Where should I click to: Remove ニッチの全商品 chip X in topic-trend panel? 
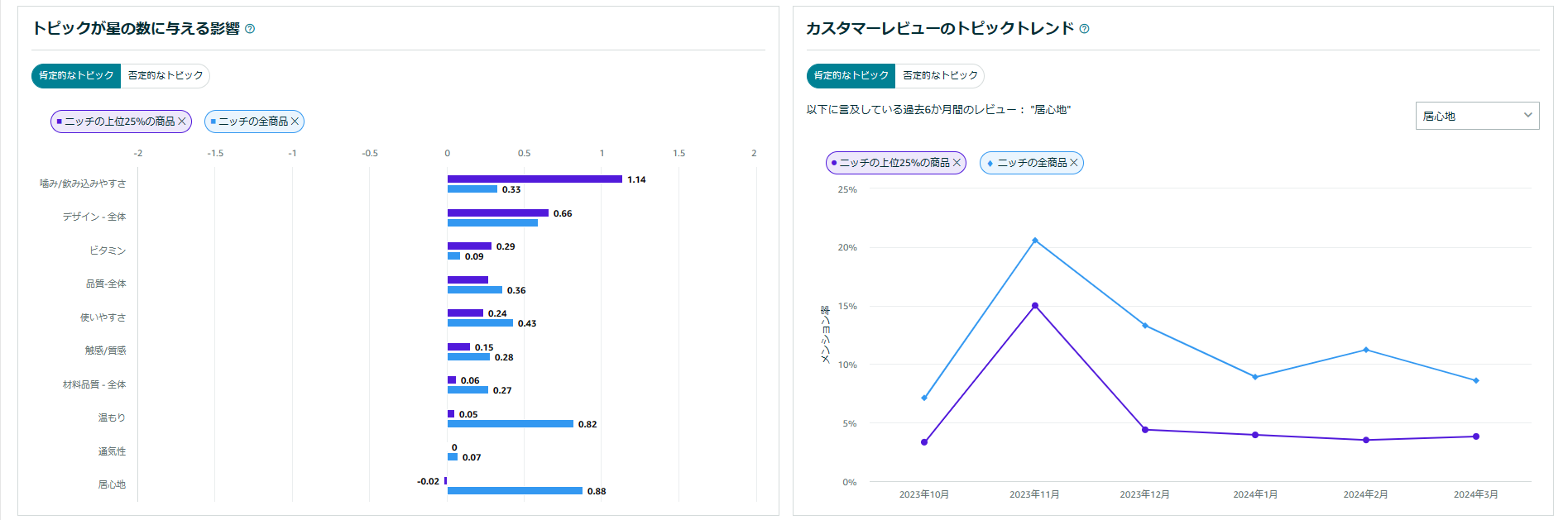point(1074,163)
